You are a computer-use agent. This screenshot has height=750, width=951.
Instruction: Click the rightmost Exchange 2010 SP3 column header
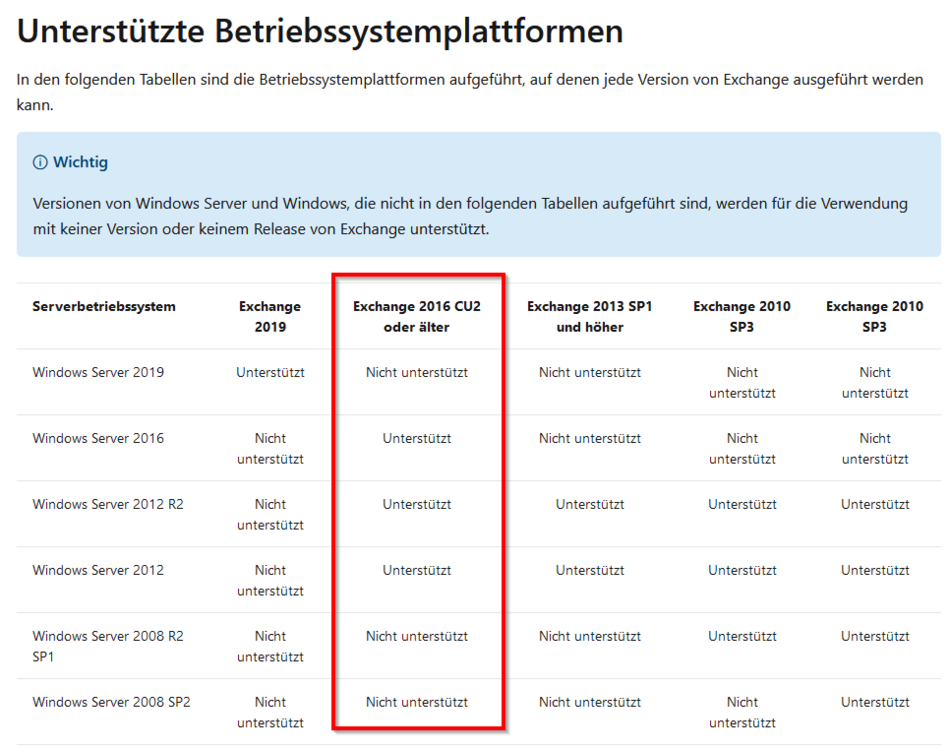pyautogui.click(x=874, y=316)
